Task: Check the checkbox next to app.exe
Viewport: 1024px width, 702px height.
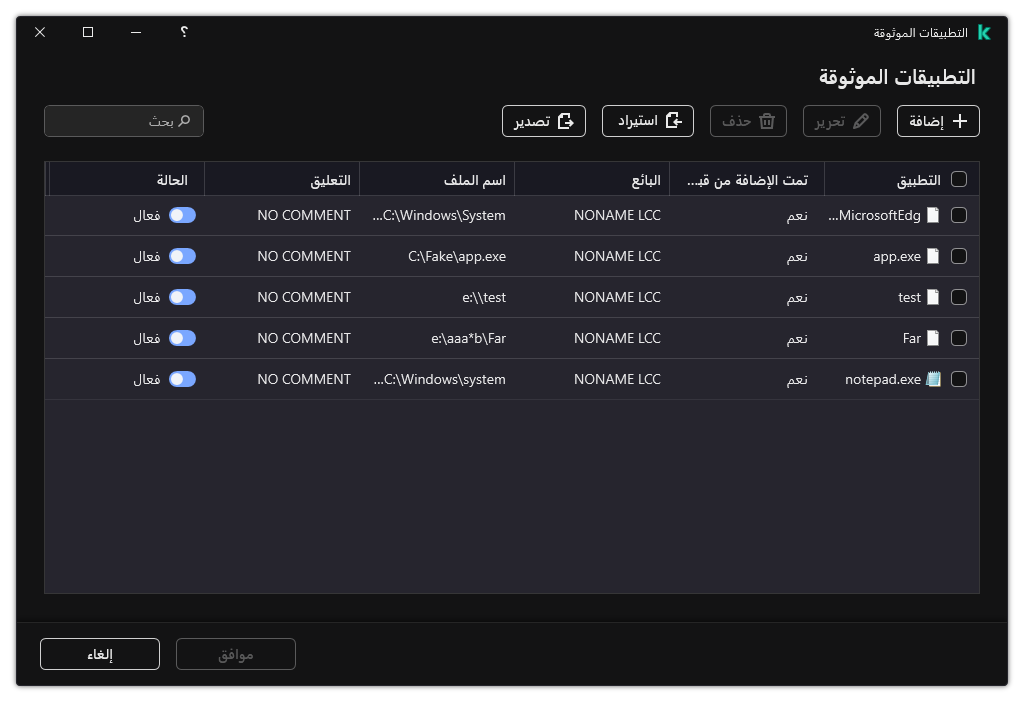Action: (959, 256)
